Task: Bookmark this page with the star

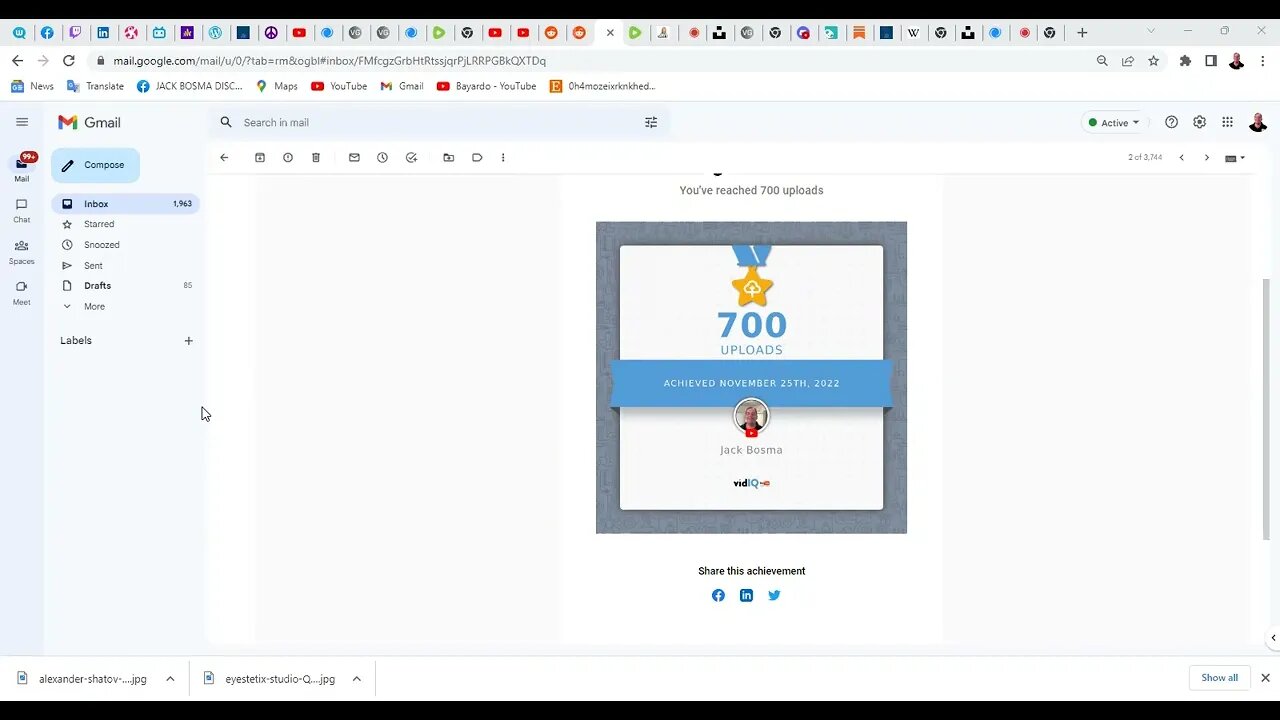Action: [x=1153, y=61]
